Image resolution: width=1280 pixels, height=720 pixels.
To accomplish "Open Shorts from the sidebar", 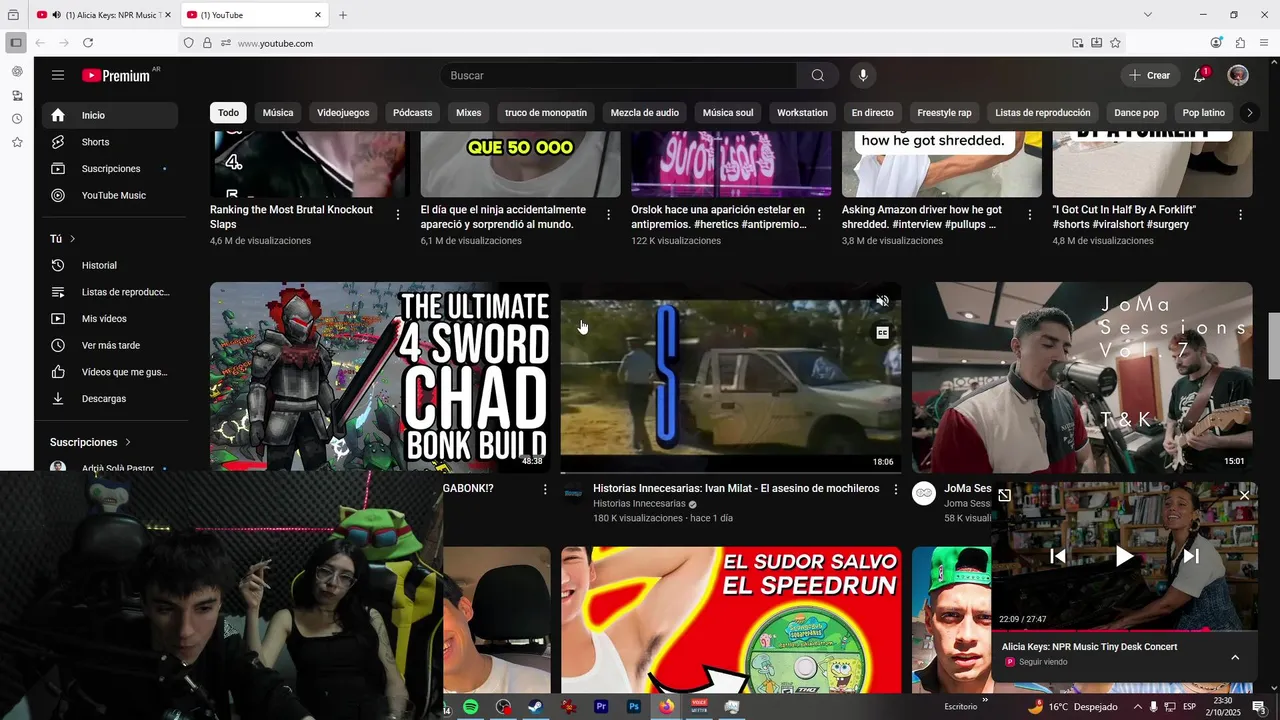I will [x=110, y=142].
